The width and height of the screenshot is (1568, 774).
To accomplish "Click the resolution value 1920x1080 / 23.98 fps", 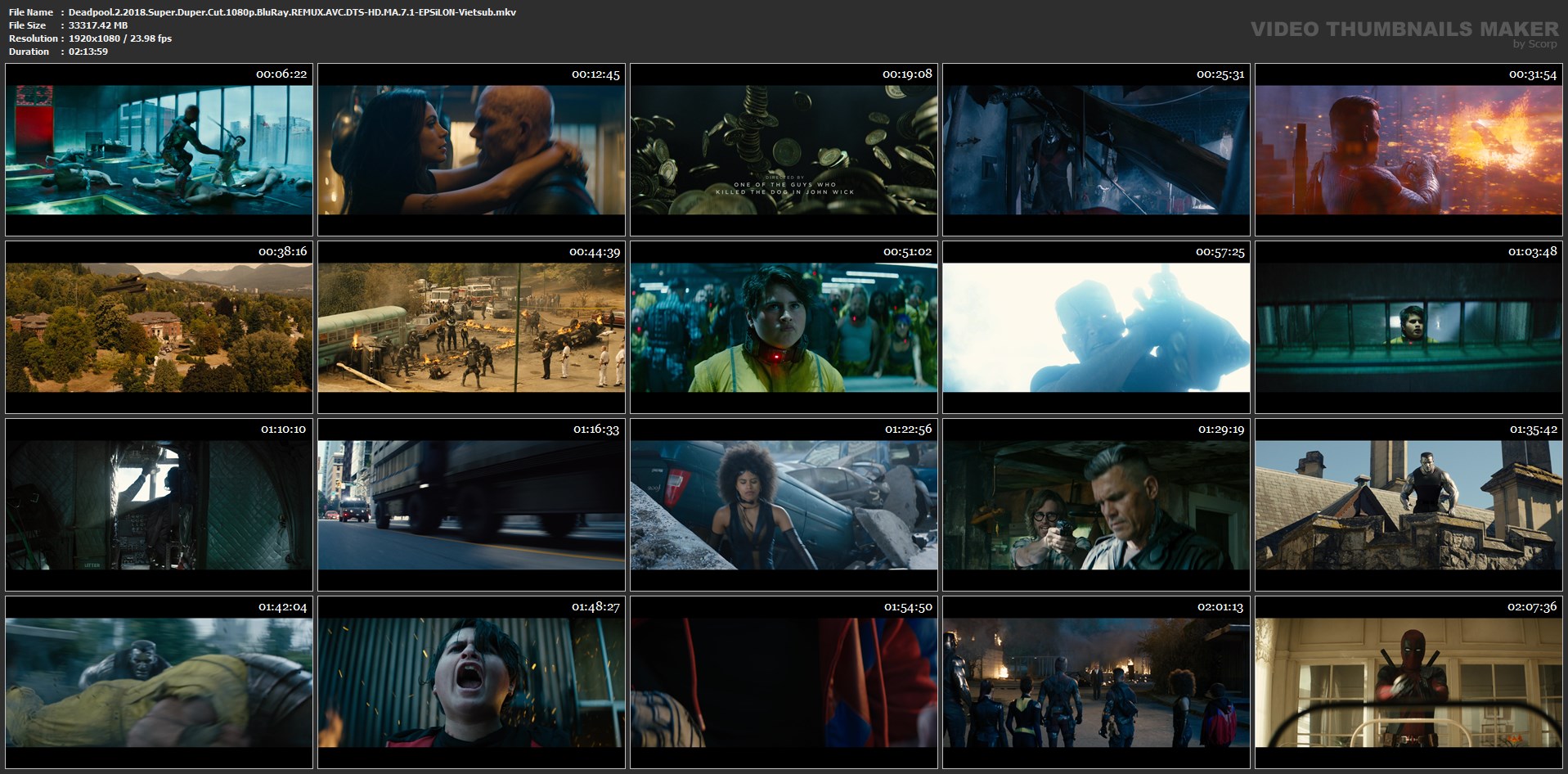I will pyautogui.click(x=120, y=38).
